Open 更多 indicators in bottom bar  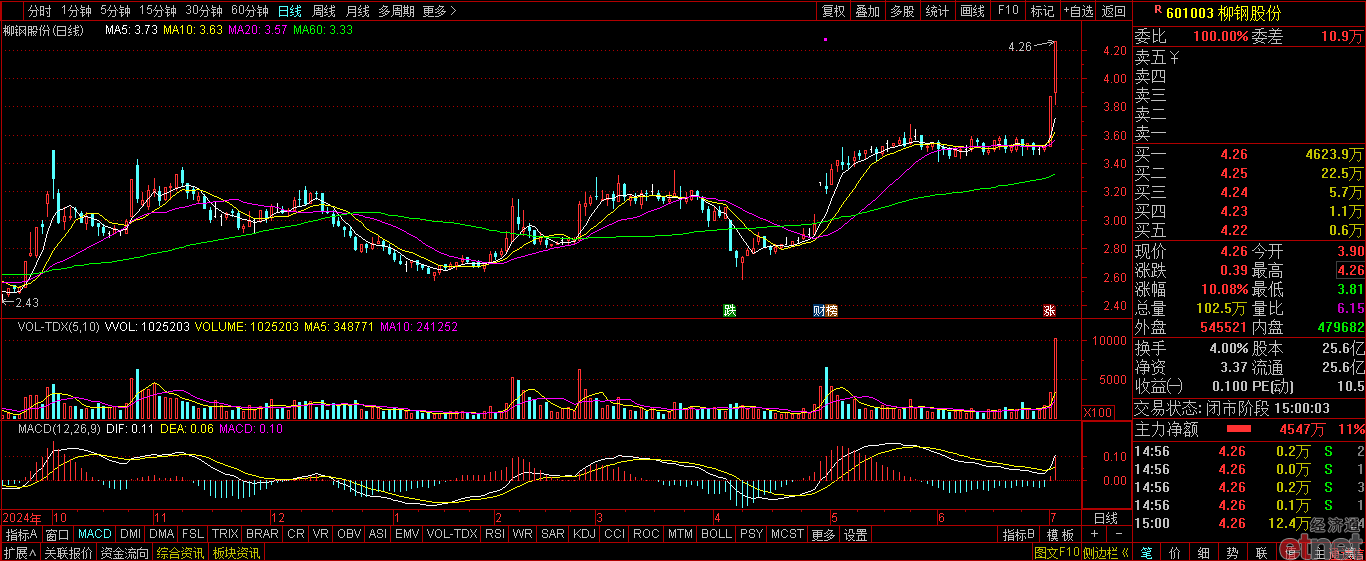coord(823,535)
